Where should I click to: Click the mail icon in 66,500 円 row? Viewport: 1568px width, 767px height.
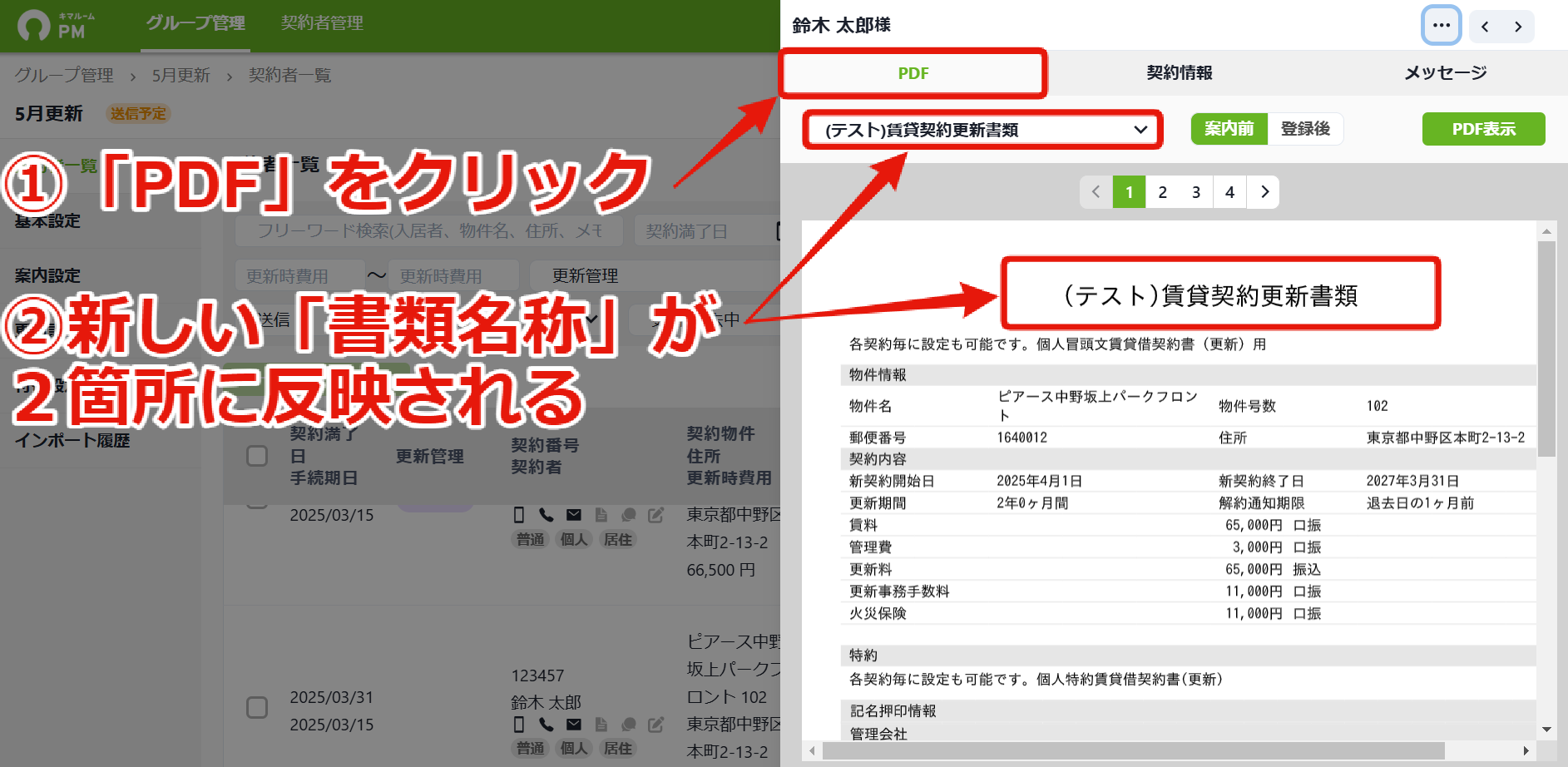click(x=574, y=515)
